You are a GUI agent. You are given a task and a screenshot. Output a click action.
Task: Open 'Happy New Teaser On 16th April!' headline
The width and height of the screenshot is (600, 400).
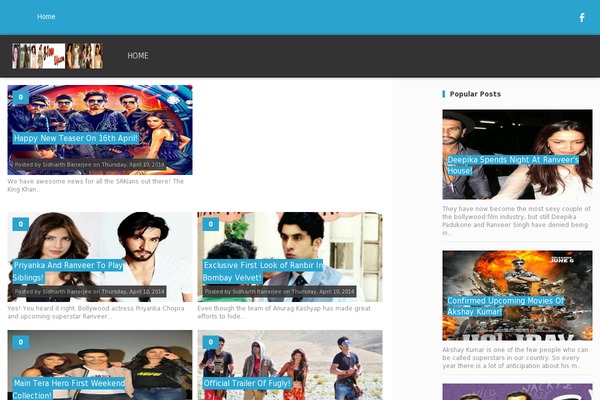(76, 138)
